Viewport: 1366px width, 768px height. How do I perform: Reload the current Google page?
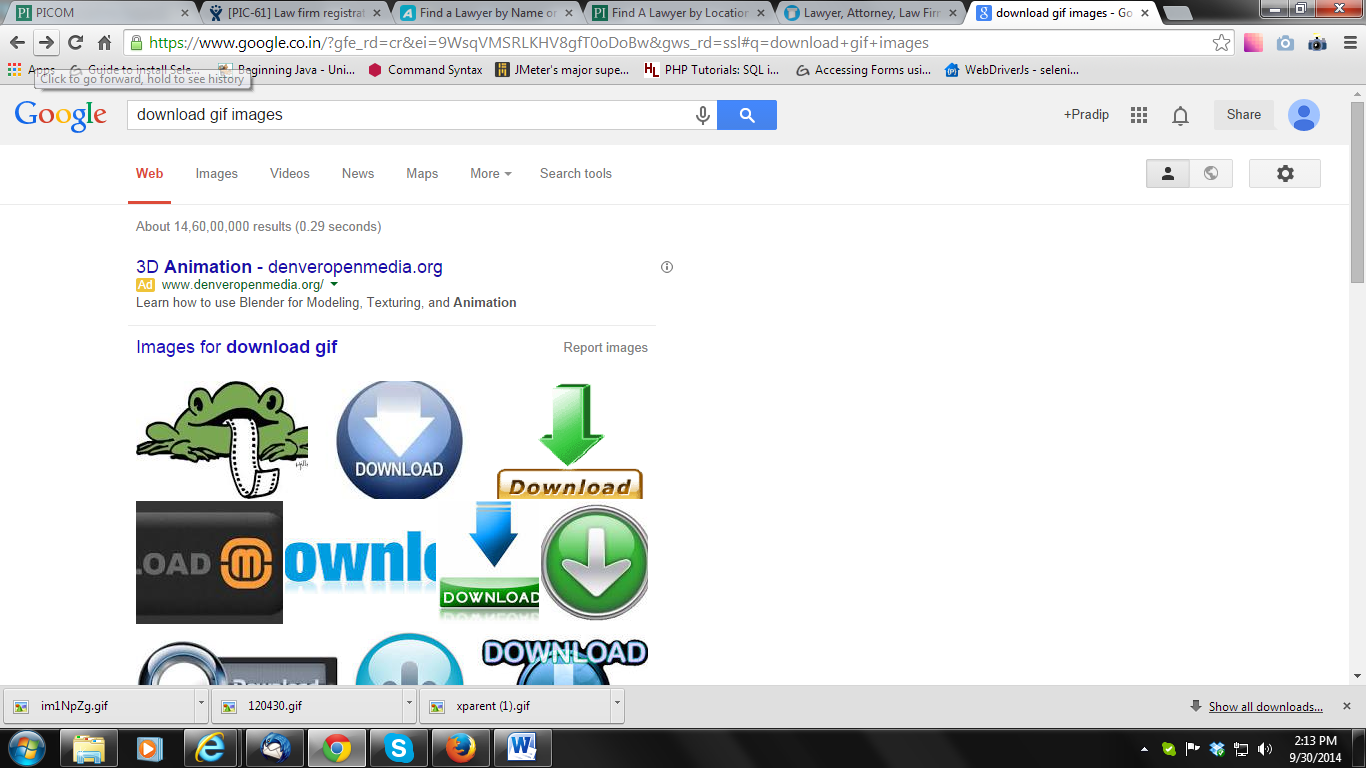pyautogui.click(x=75, y=43)
